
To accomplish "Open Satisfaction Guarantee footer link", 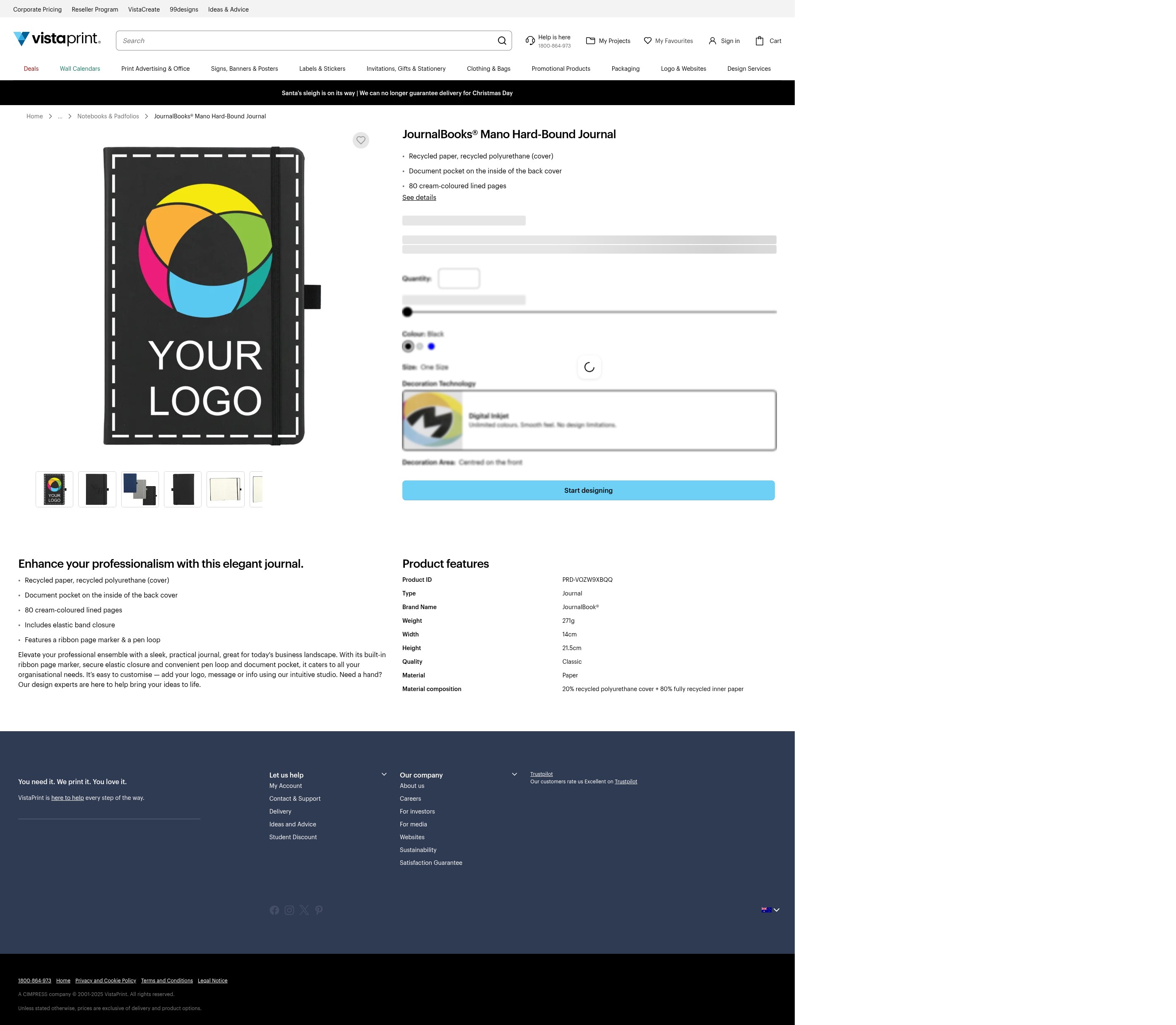I will [431, 862].
